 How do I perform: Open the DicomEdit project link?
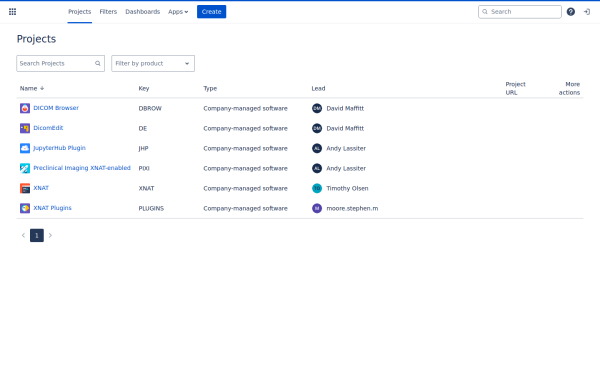pos(48,128)
